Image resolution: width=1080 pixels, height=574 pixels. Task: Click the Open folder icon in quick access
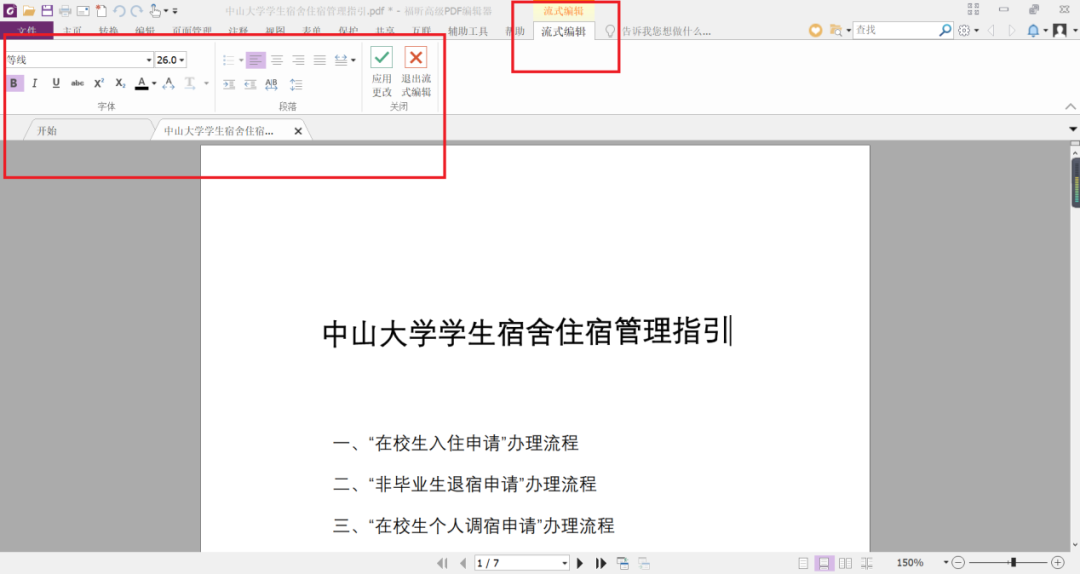click(28, 10)
